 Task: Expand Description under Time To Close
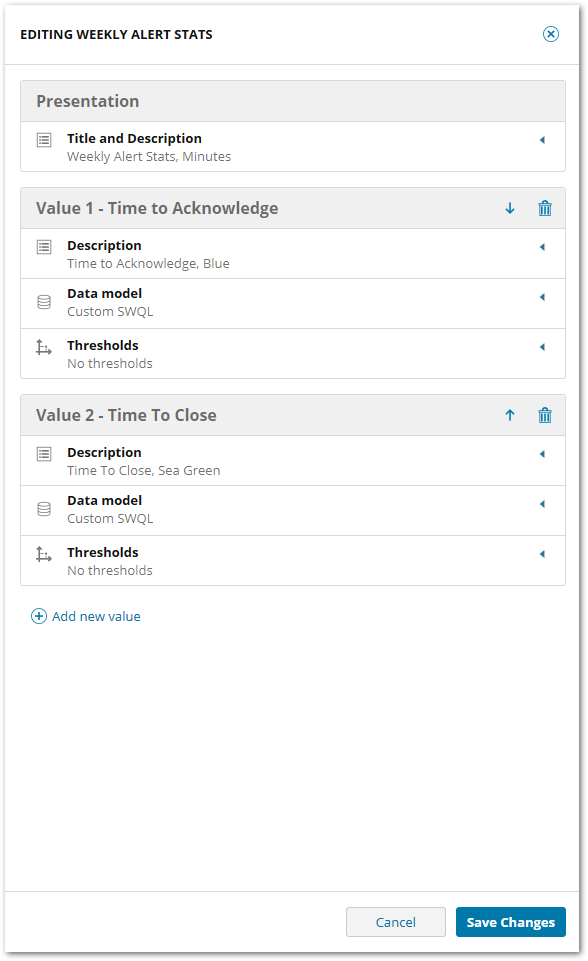[x=542, y=454]
